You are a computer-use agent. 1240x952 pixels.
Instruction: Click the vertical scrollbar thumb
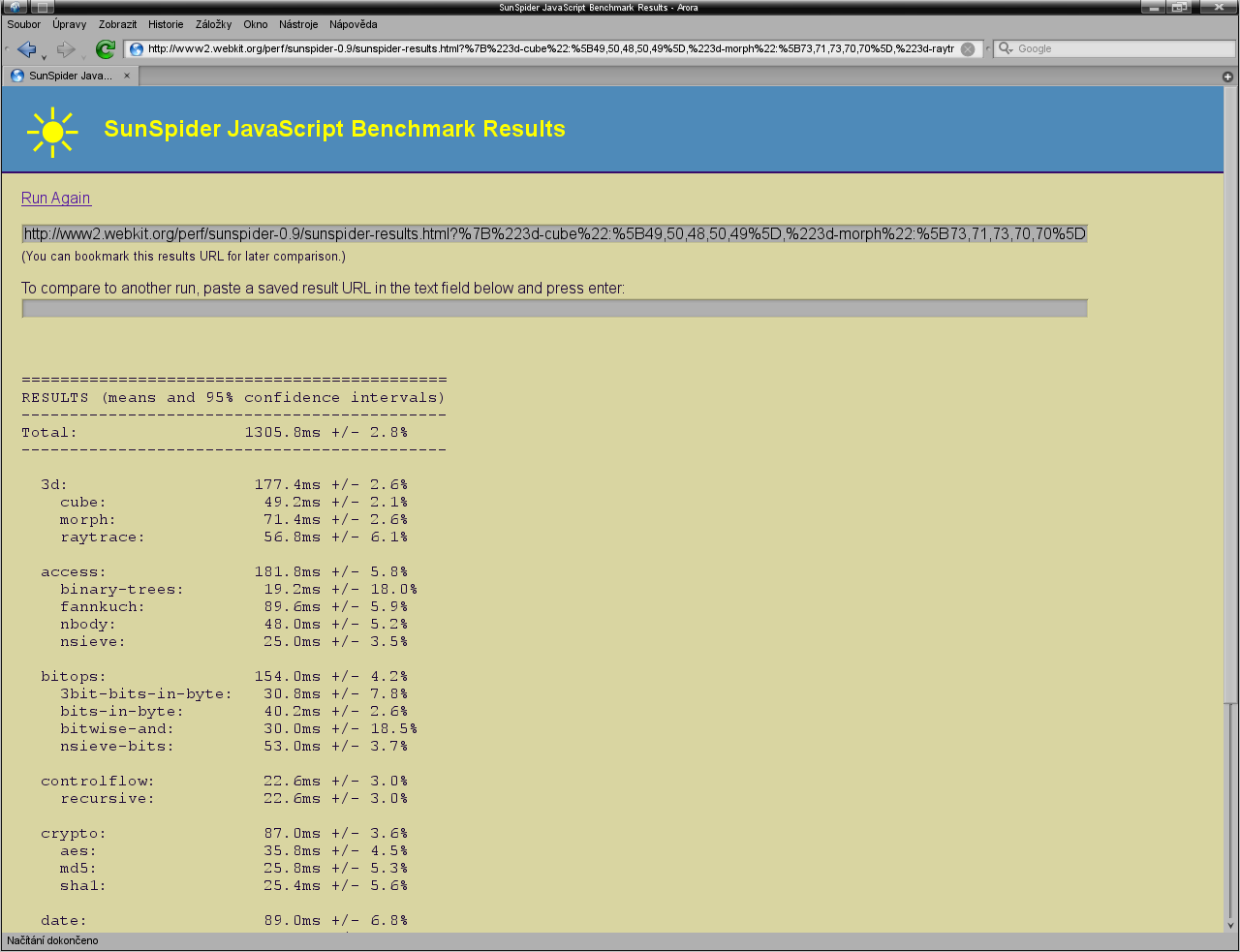[x=1231, y=396]
